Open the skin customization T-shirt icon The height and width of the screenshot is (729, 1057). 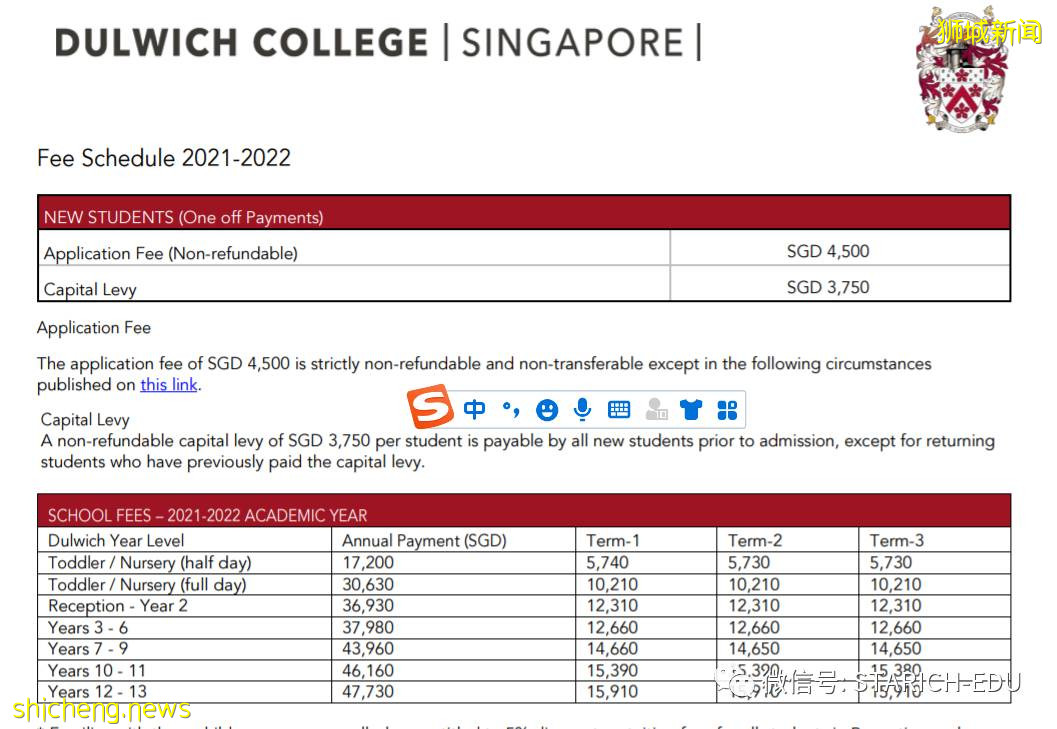point(691,408)
